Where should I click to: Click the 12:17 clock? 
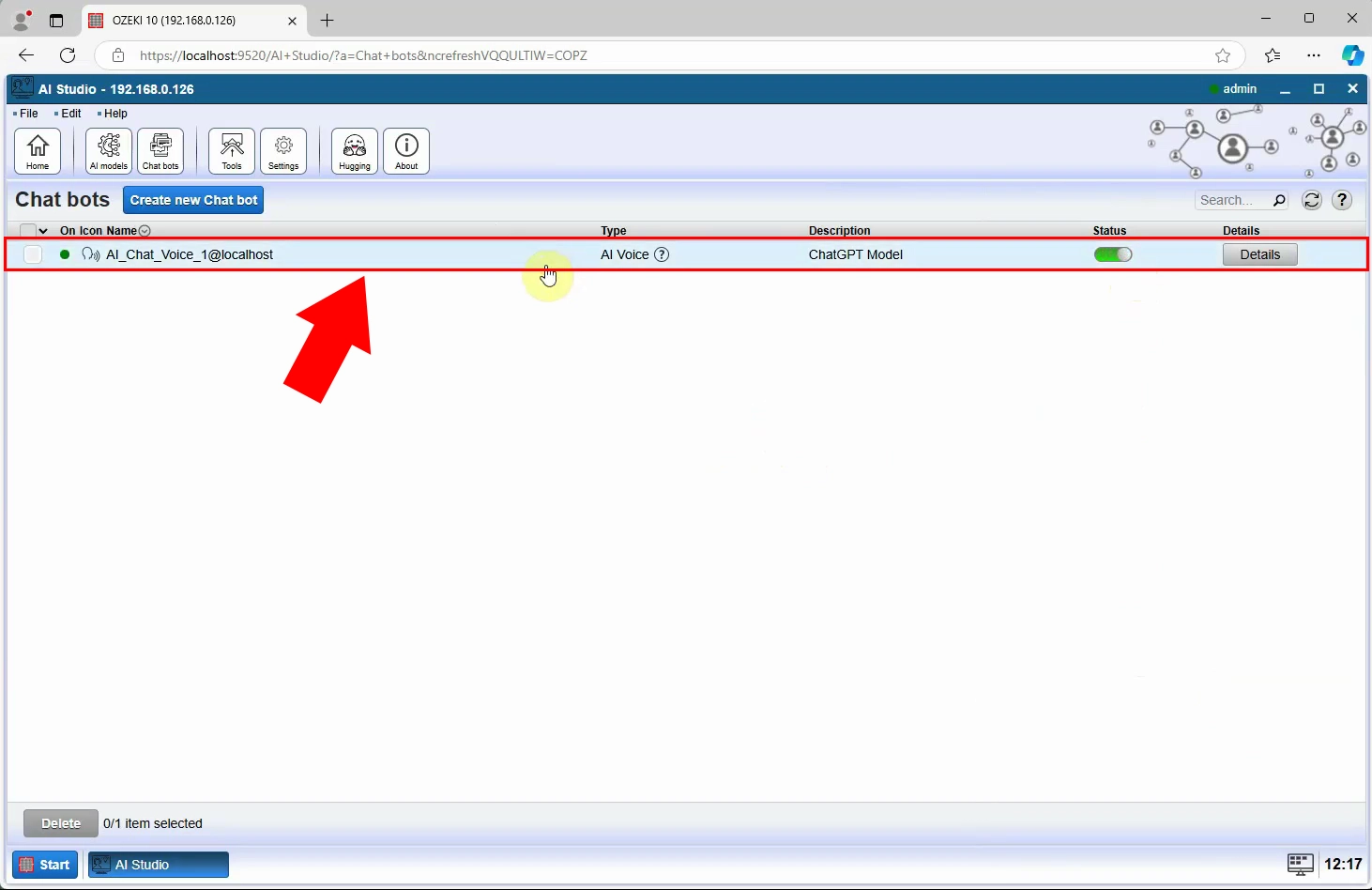1343,864
